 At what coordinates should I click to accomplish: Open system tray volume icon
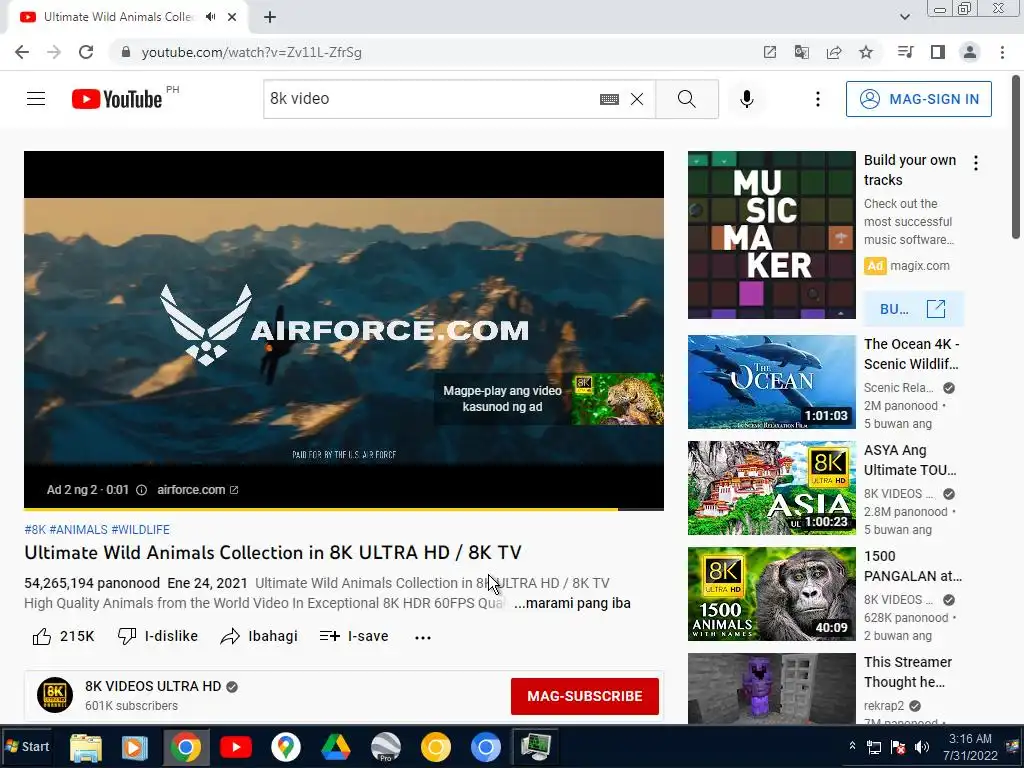(921, 747)
